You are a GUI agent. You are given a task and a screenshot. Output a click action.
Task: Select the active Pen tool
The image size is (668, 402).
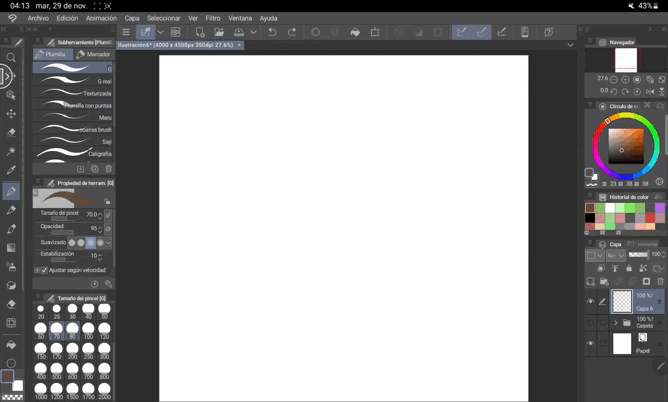pyautogui.click(x=11, y=191)
